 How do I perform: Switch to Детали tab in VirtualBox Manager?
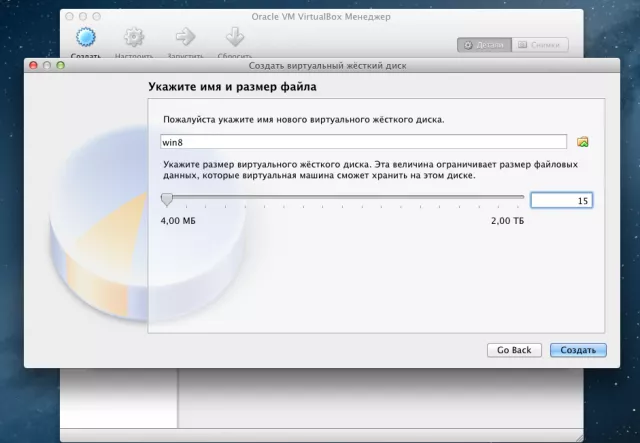point(484,45)
